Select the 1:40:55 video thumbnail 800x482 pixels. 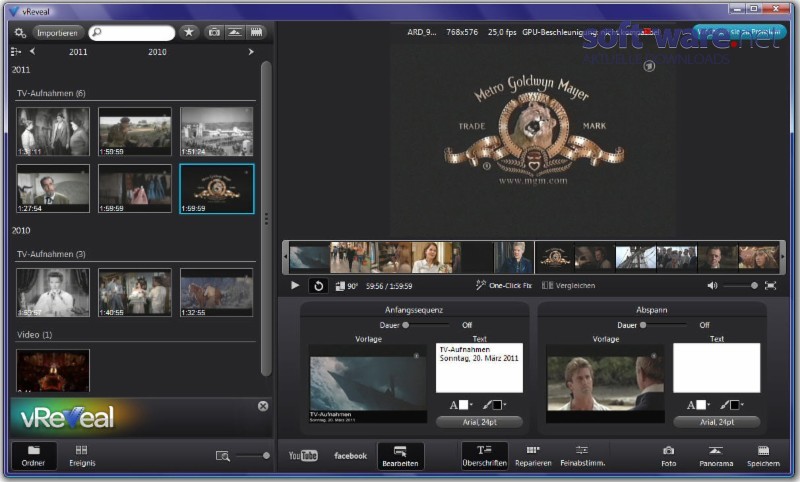(135, 293)
